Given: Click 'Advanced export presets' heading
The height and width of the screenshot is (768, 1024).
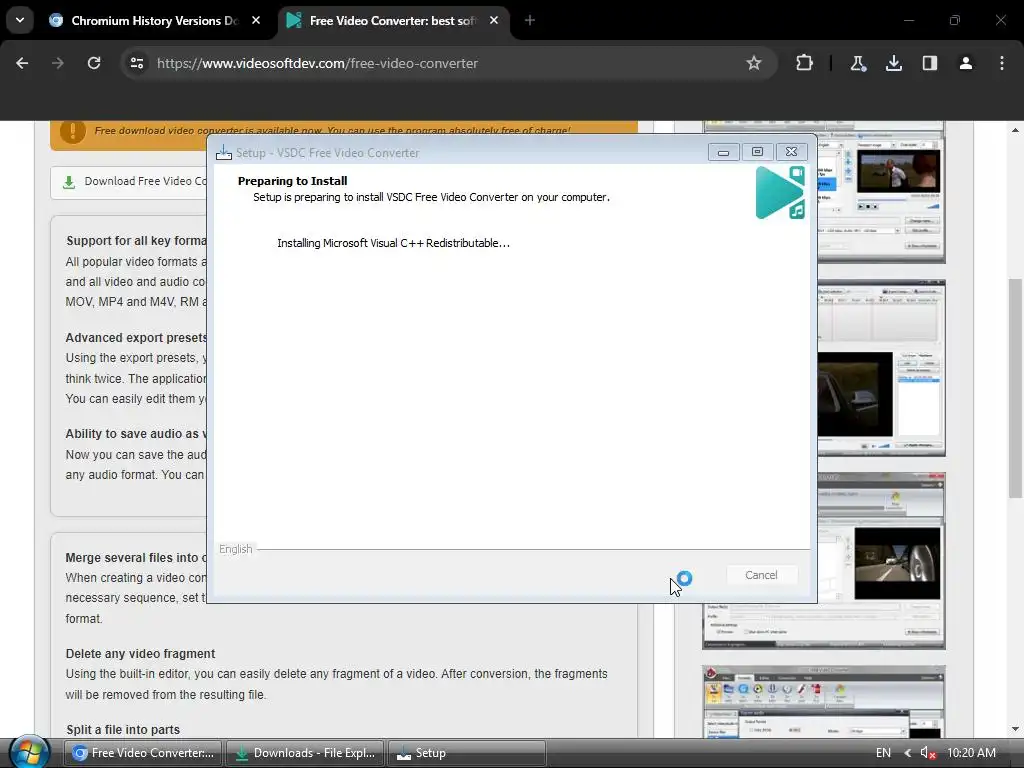Looking at the screenshot, I should 136,338.
